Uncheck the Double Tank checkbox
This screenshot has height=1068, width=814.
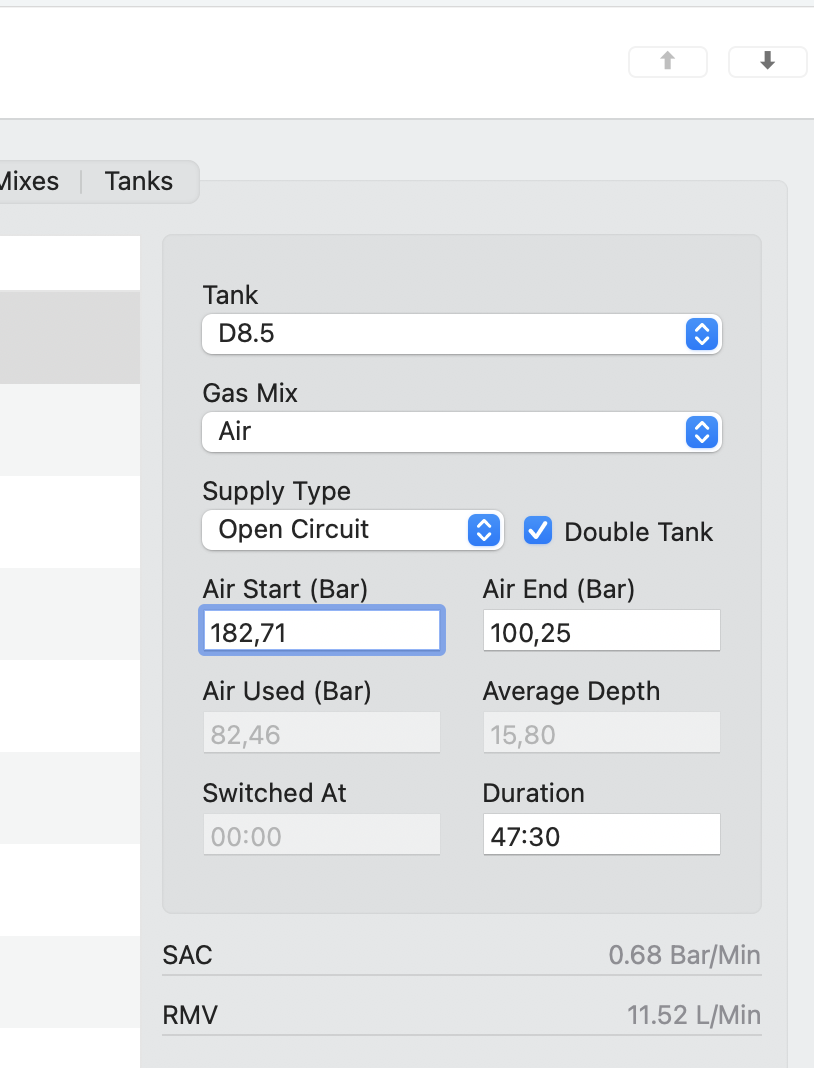(x=538, y=531)
